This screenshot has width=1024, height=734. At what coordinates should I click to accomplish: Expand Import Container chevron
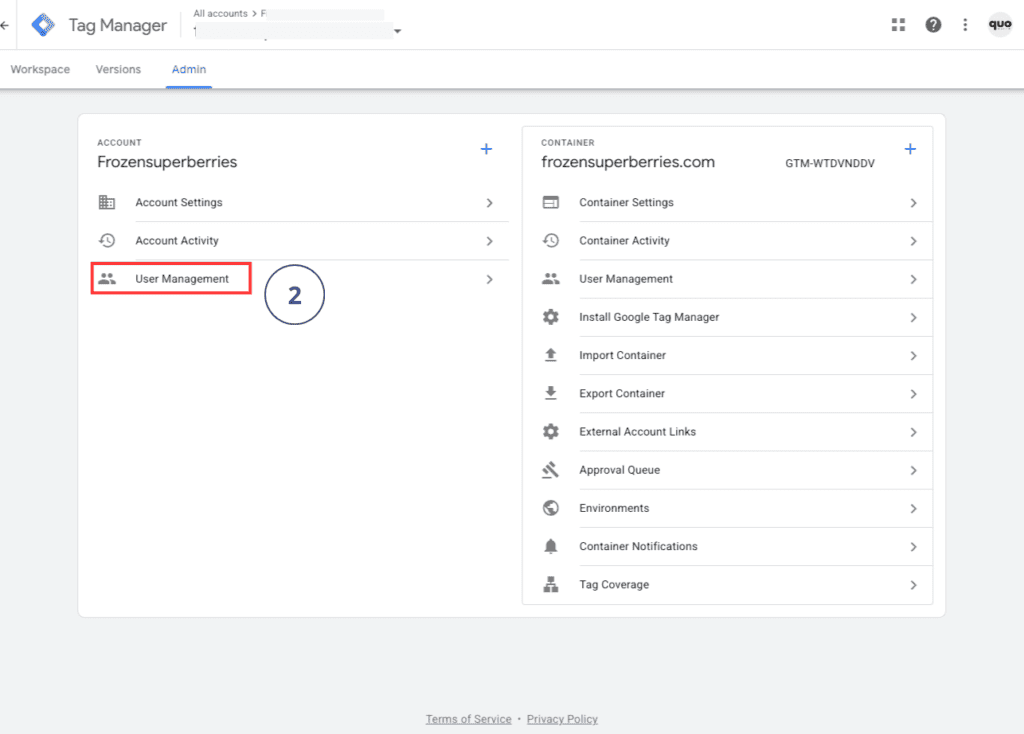coord(913,356)
